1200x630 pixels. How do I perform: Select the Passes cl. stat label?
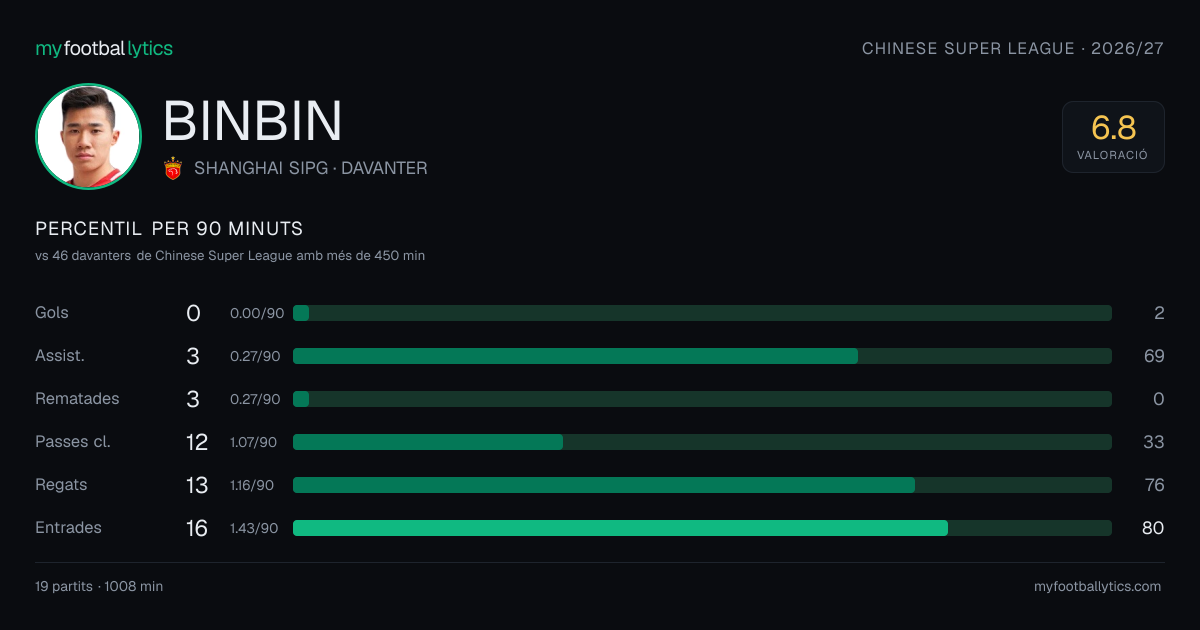tap(73, 441)
